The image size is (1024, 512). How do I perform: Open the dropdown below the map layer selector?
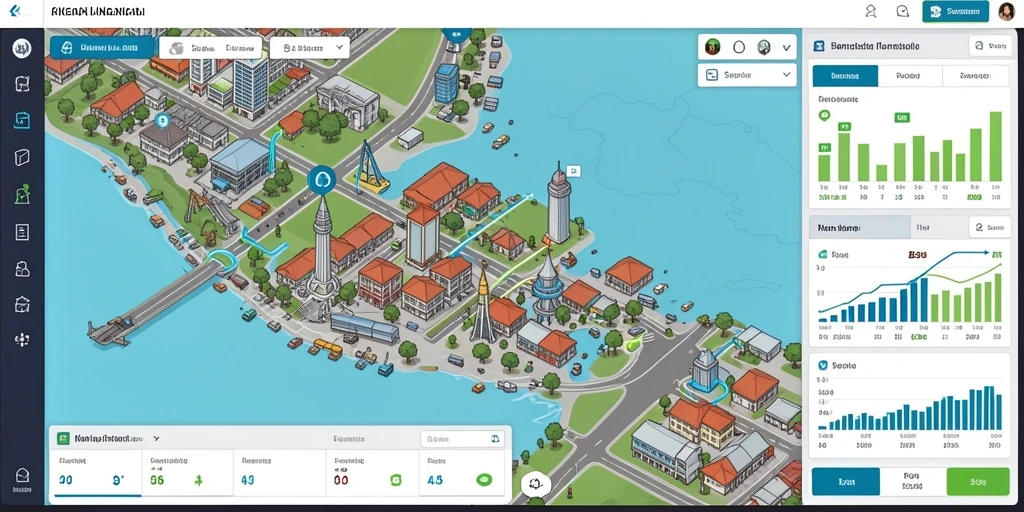coord(746,75)
